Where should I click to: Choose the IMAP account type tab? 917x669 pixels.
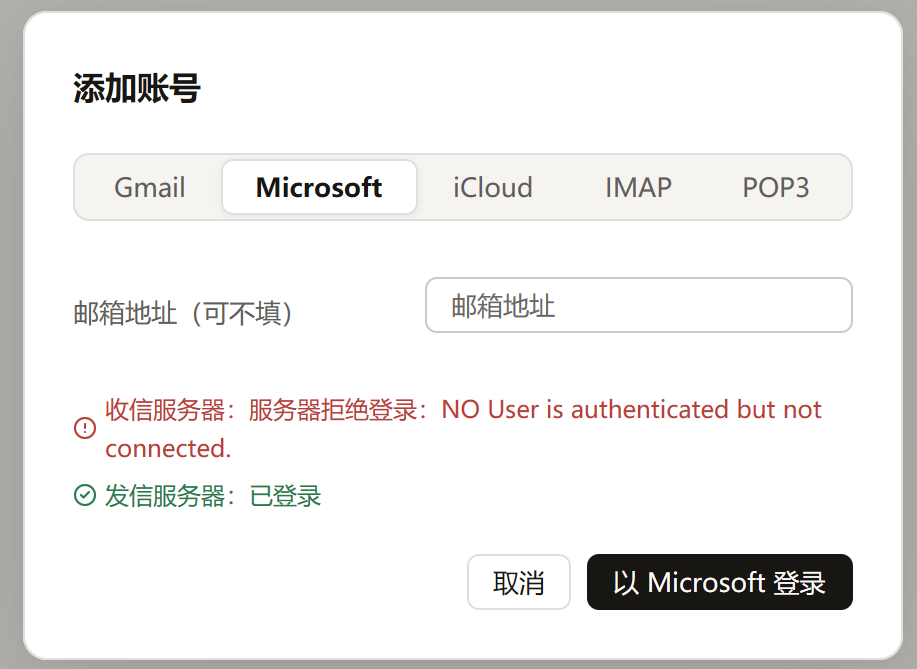click(x=638, y=188)
